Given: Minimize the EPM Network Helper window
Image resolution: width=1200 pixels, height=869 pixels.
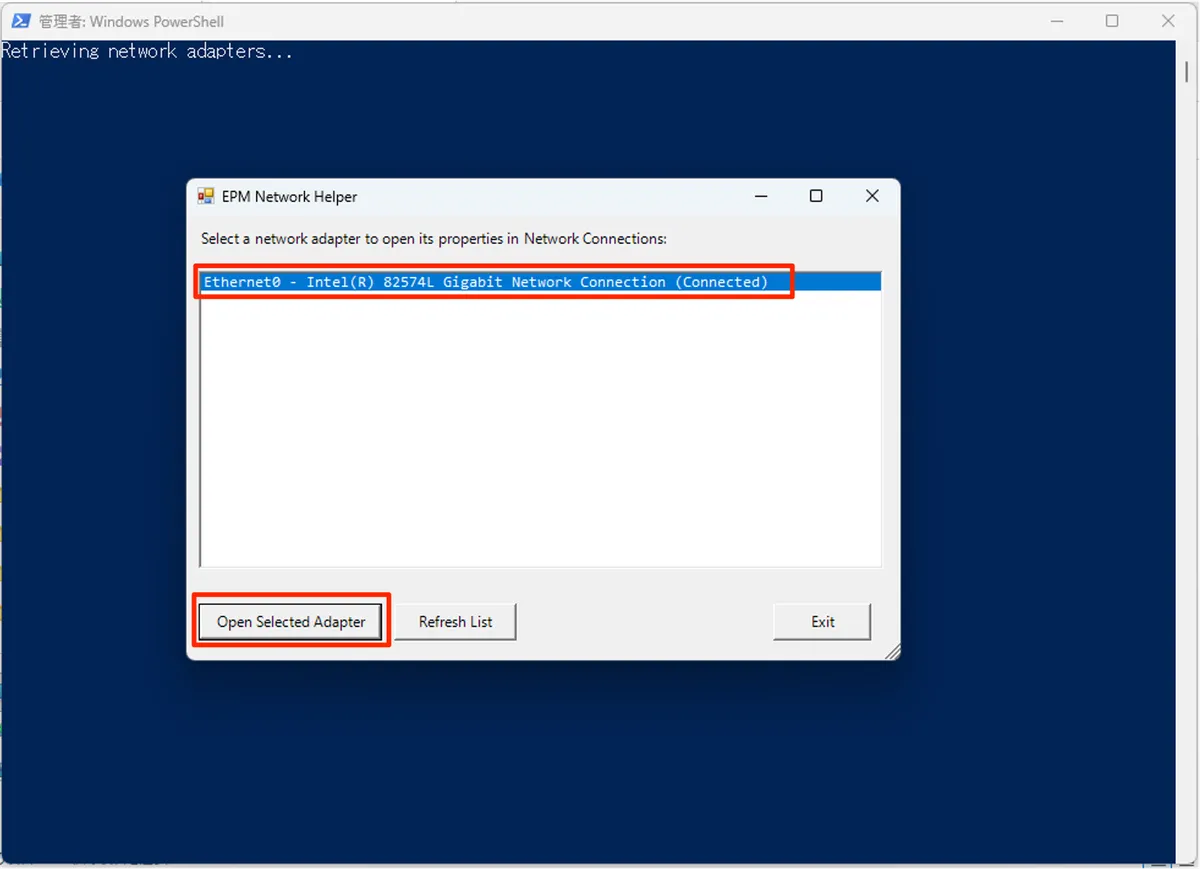Looking at the screenshot, I should pyautogui.click(x=762, y=196).
